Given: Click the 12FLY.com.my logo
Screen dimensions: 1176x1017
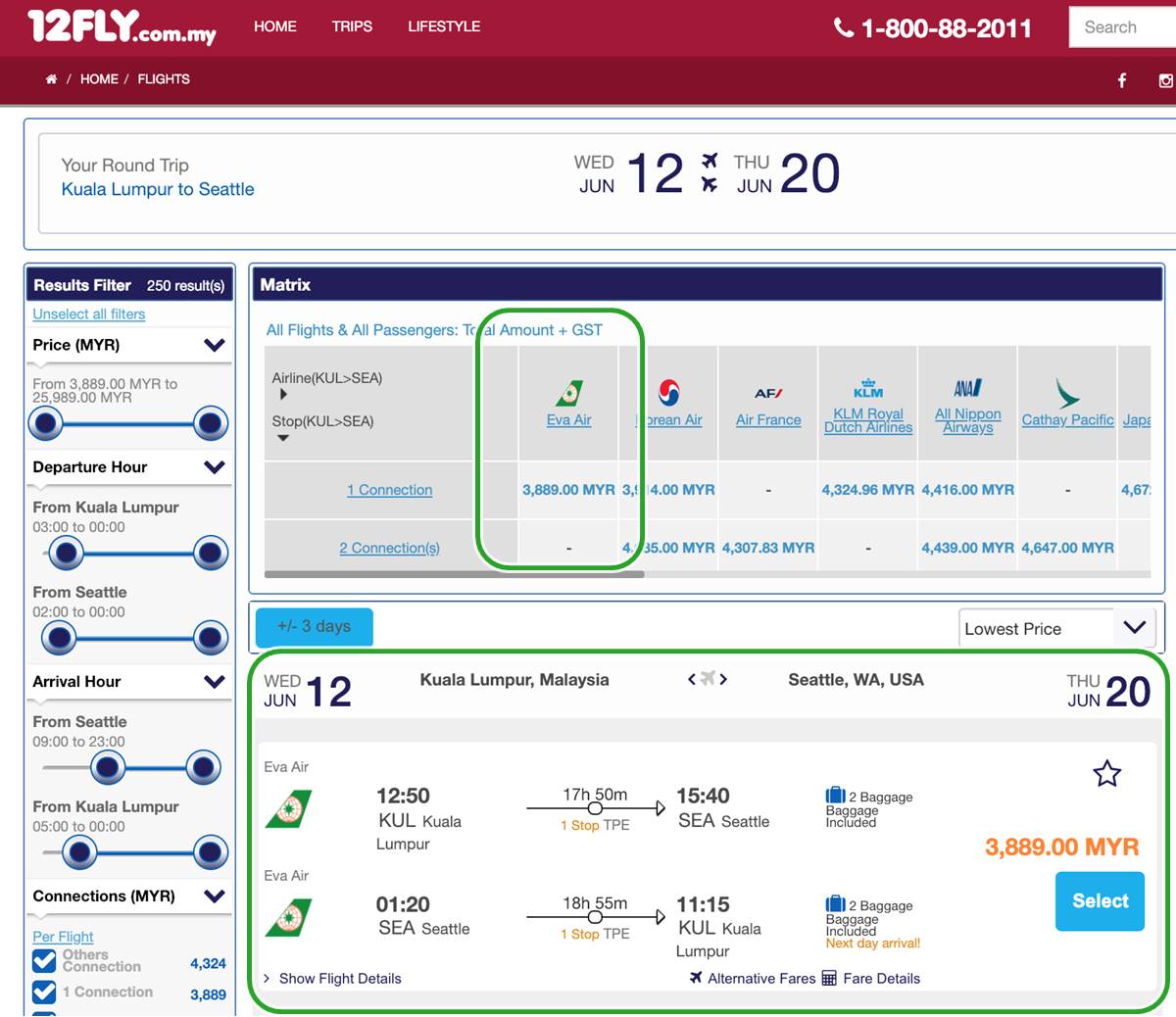Looking at the screenshot, I should [122, 26].
